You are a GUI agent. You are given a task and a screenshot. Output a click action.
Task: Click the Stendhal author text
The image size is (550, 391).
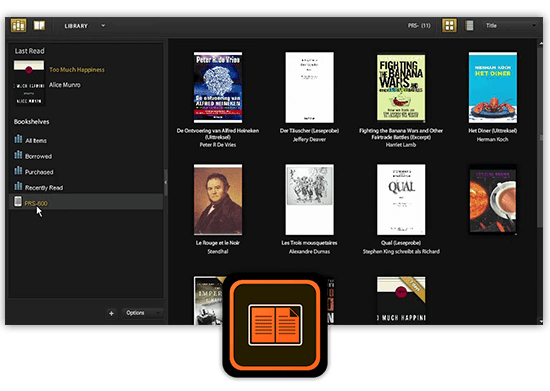click(x=218, y=251)
